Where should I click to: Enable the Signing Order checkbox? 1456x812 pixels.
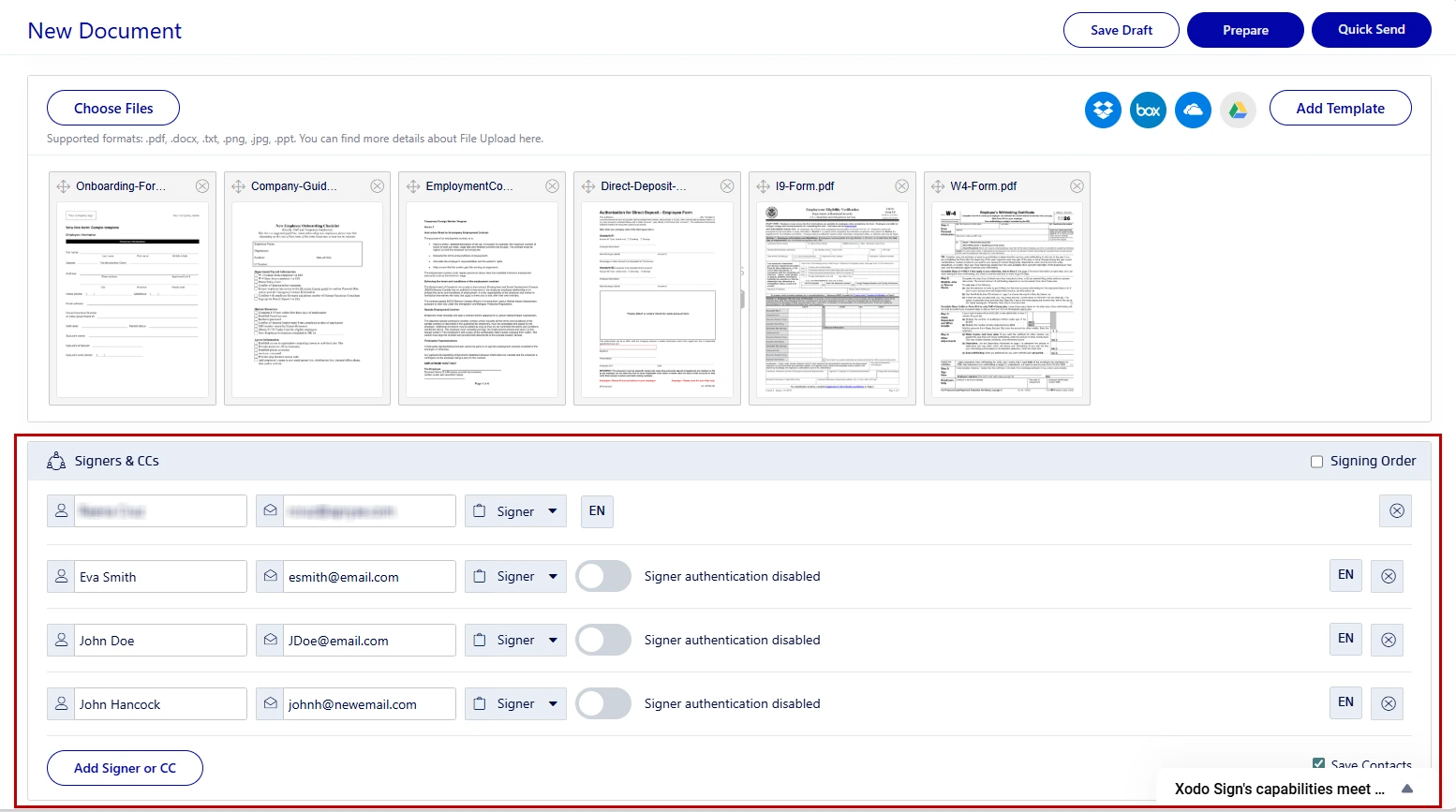click(1316, 461)
